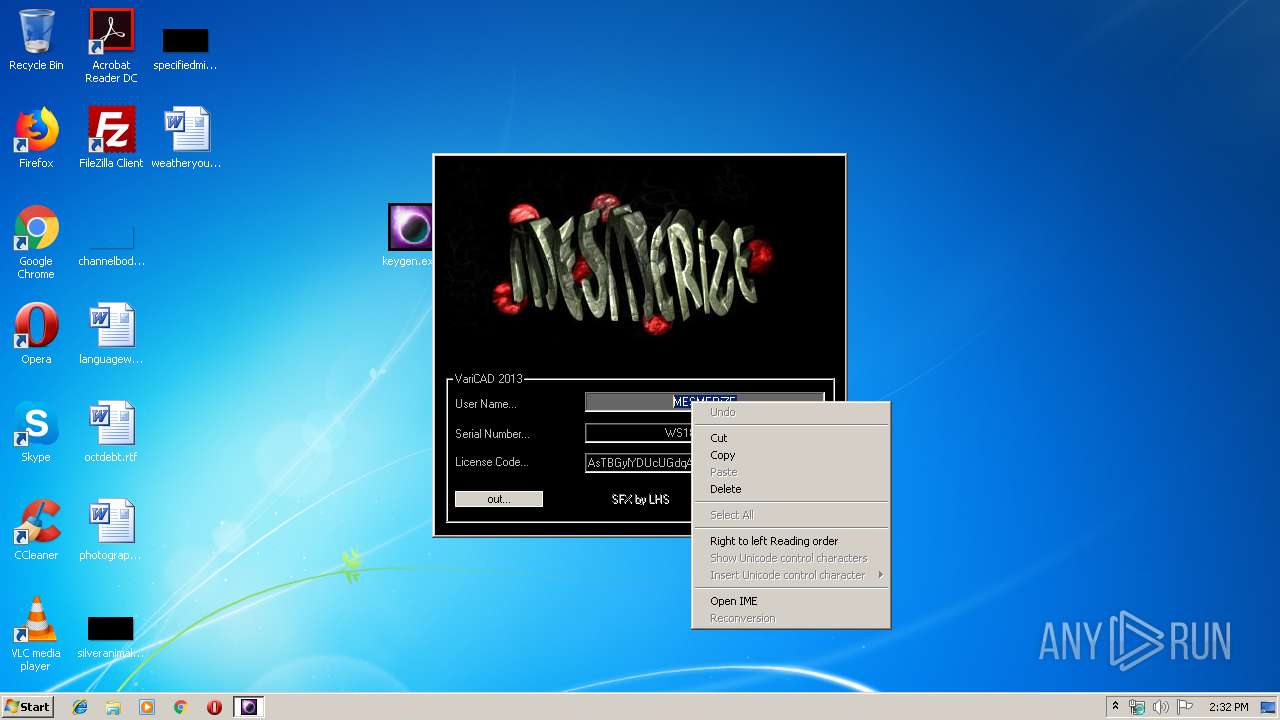This screenshot has height=720, width=1280.
Task: Launch Google Chrome from desktop
Action: click(x=36, y=242)
